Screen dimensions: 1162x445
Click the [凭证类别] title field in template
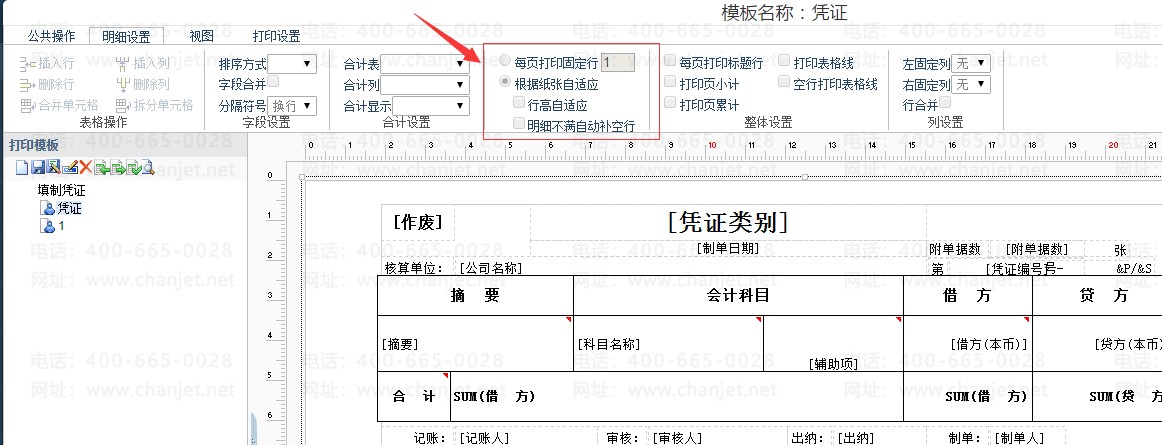(728, 222)
